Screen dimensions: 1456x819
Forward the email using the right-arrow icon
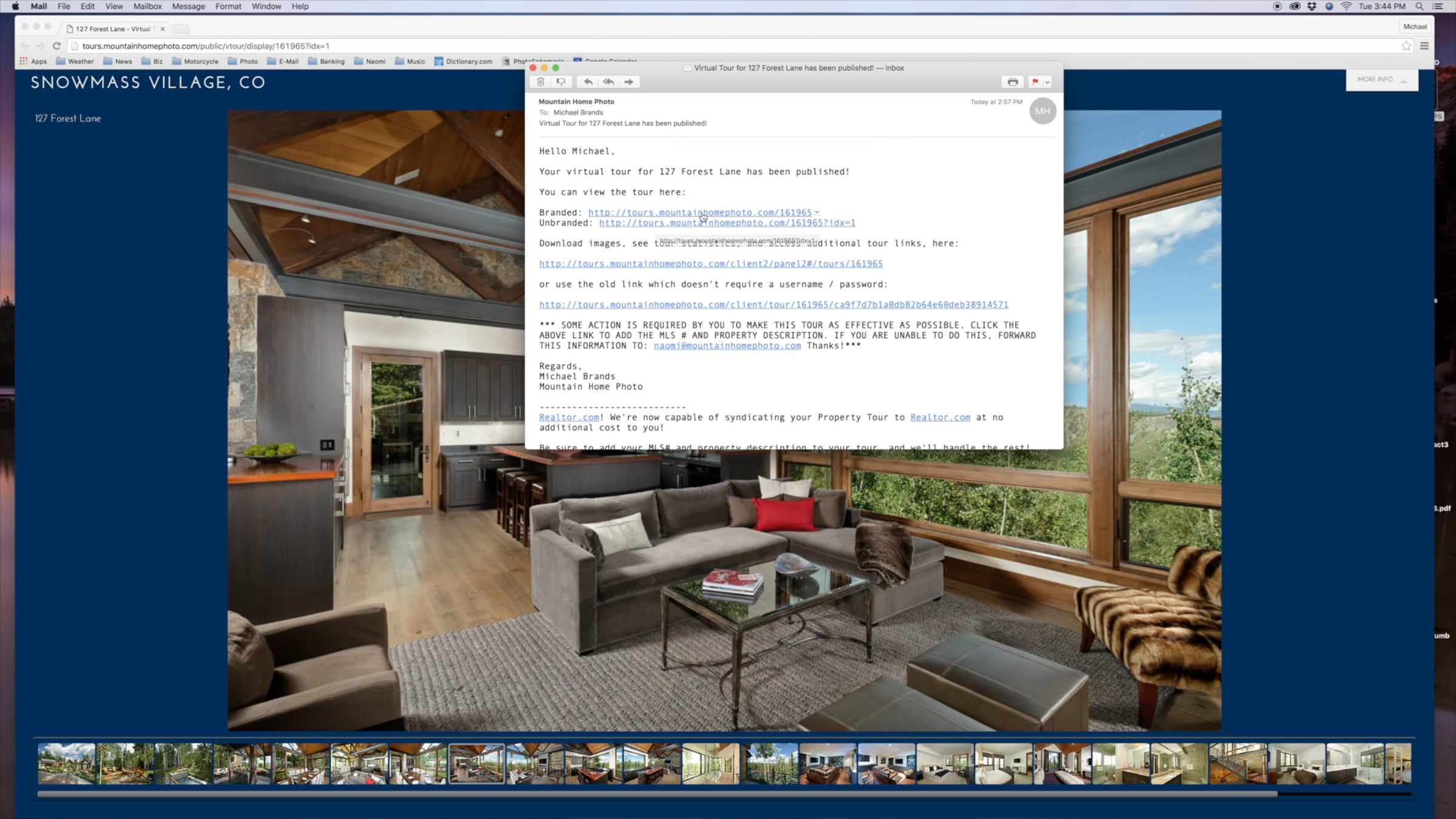click(629, 82)
